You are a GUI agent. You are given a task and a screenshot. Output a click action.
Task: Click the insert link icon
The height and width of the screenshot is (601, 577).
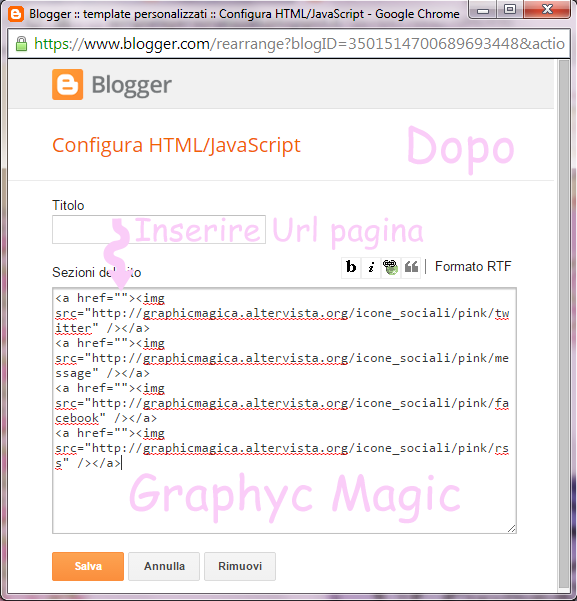[391, 267]
